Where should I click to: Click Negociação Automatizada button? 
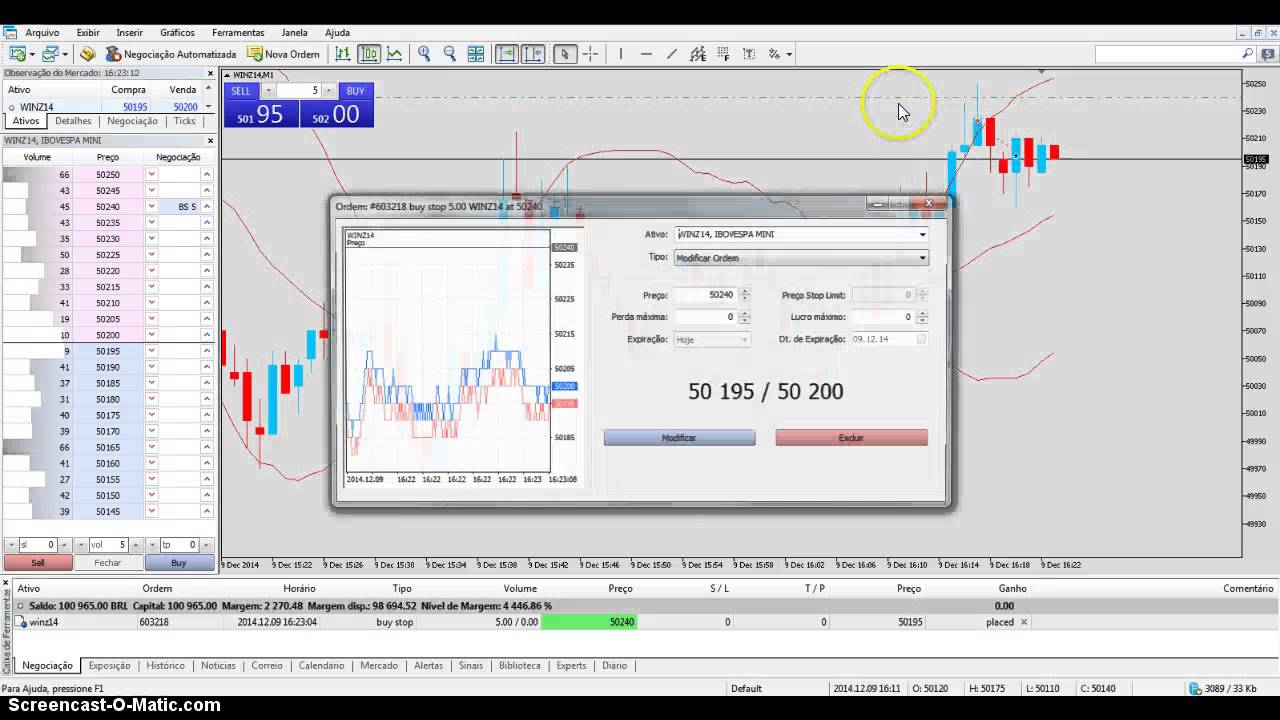click(172, 54)
